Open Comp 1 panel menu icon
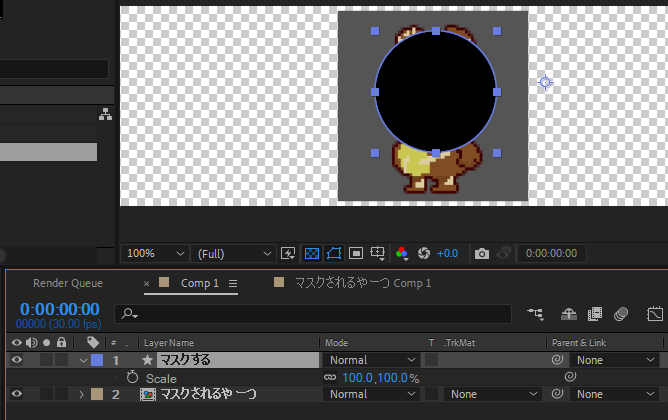This screenshot has width=668, height=420. [233, 283]
